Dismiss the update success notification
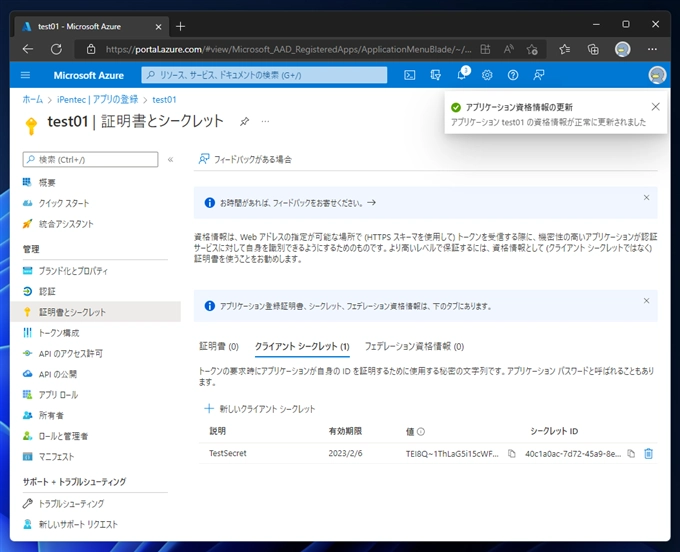This screenshot has width=680, height=552. (656, 106)
